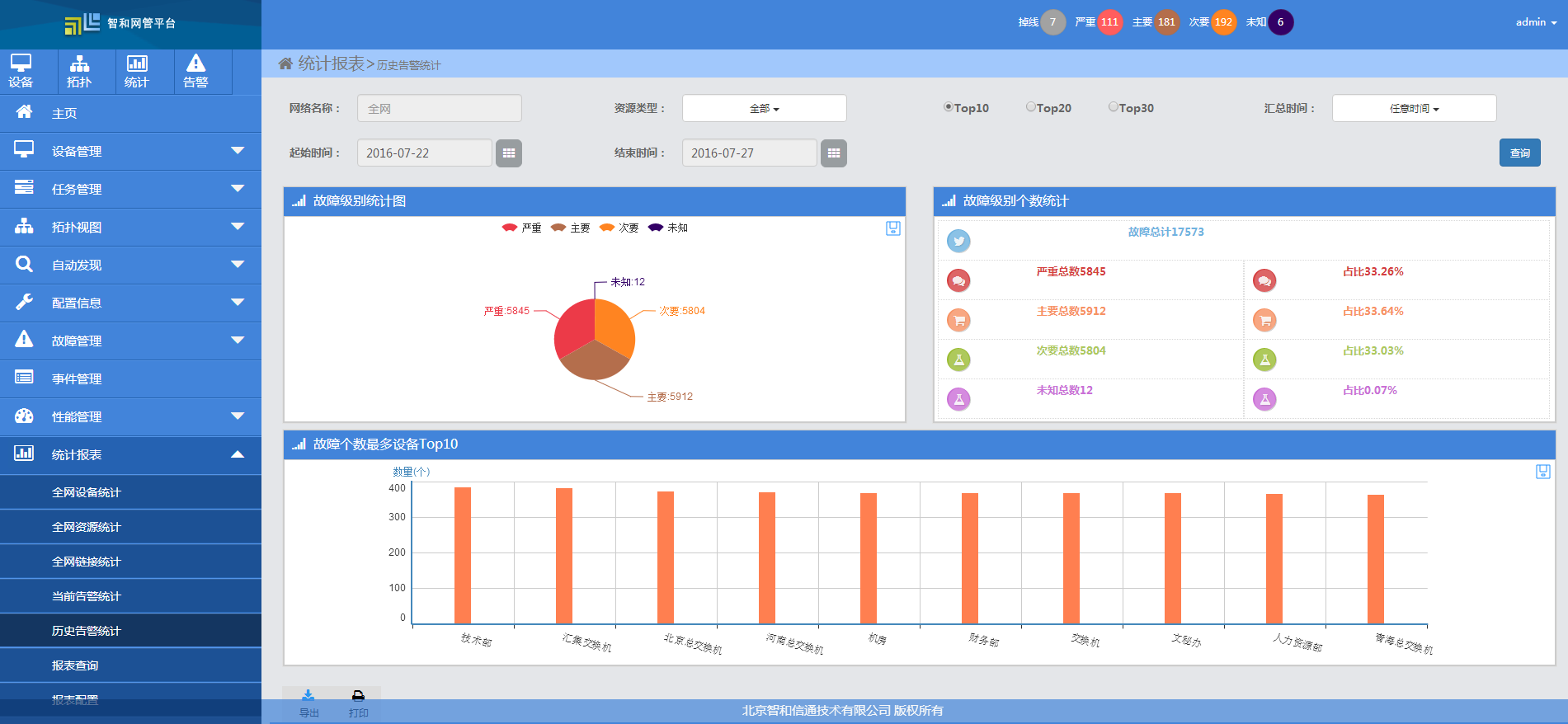The image size is (1568, 724).
Task: Select the Top30 radio button
Action: click(x=1114, y=107)
